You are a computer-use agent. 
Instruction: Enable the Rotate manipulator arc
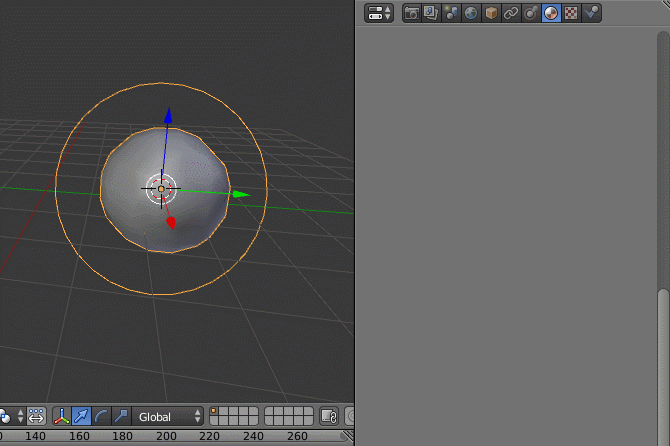click(101, 416)
